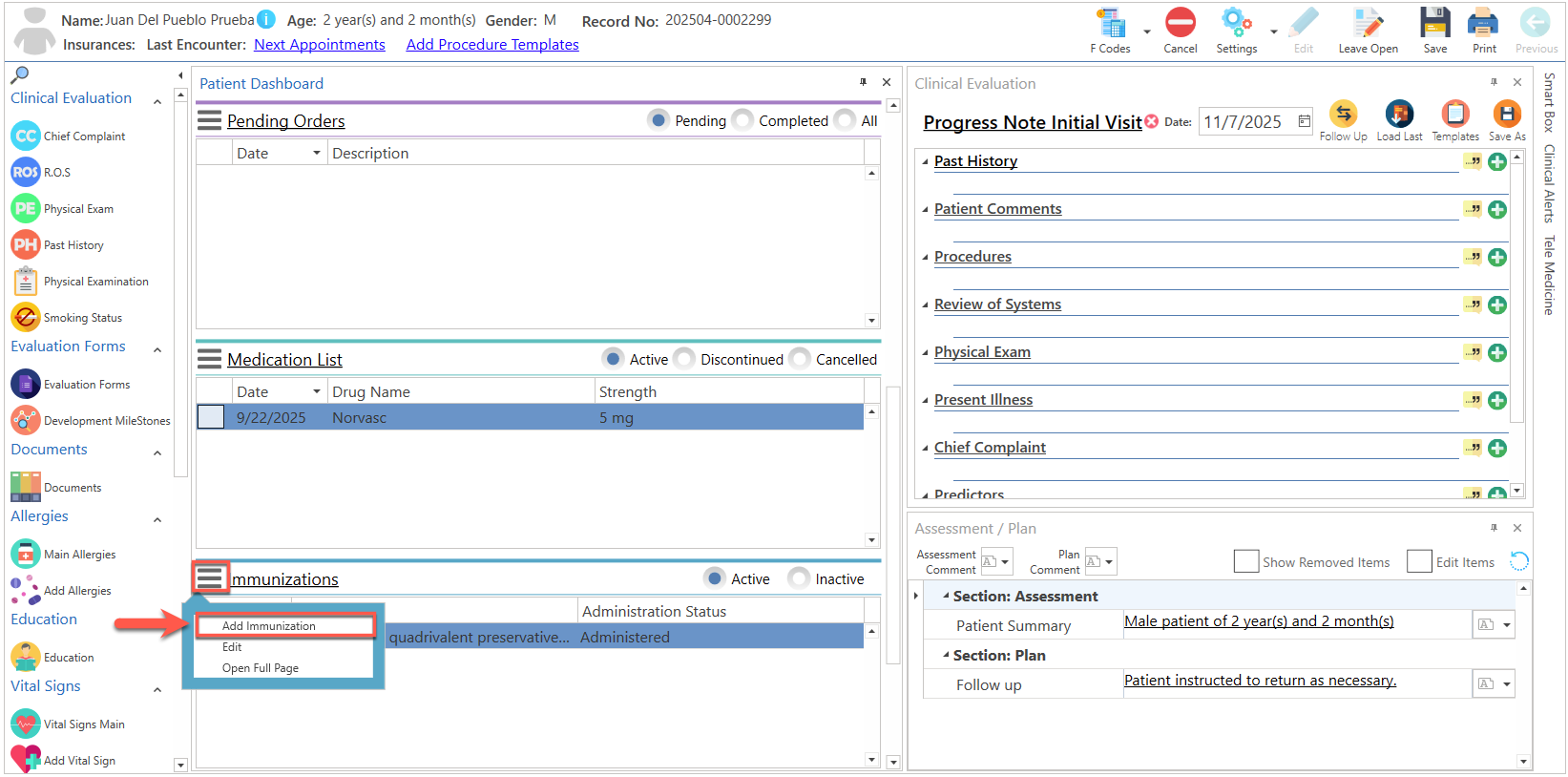Click the red Cancel icon
This screenshot has height=777, width=1568.
(x=1181, y=23)
